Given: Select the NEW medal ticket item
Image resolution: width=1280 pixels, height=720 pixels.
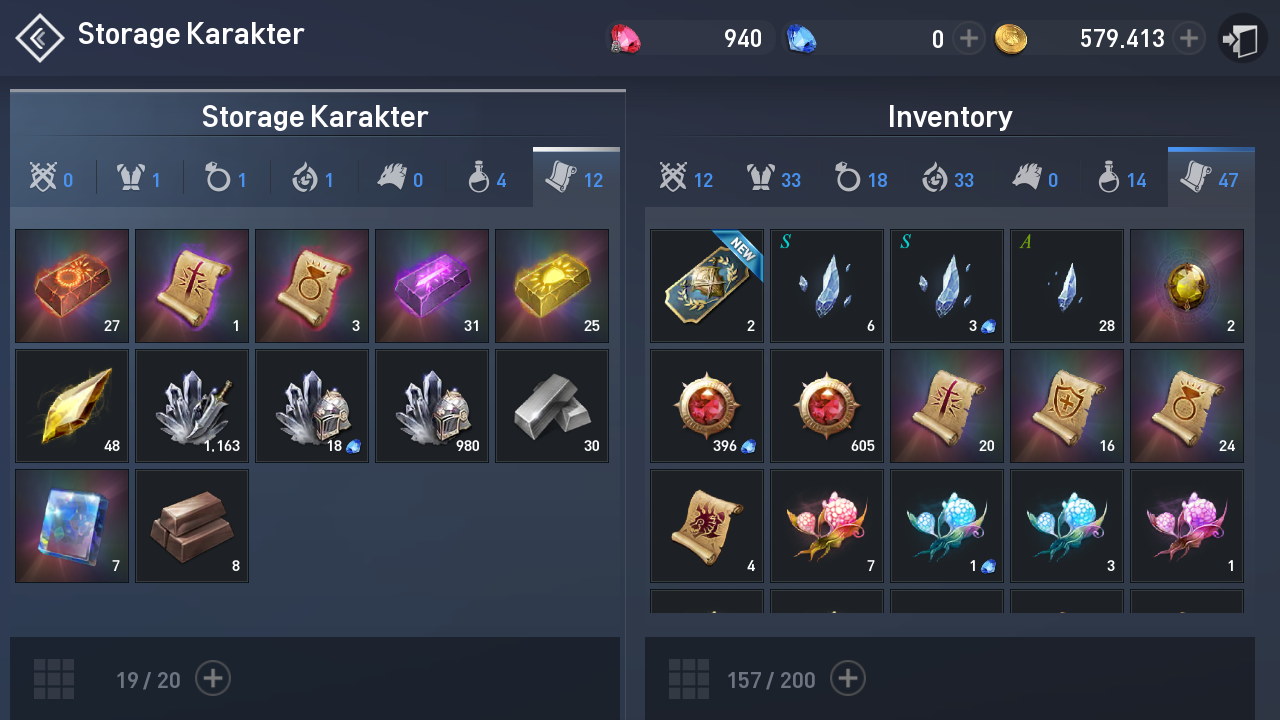Looking at the screenshot, I should 707,286.
